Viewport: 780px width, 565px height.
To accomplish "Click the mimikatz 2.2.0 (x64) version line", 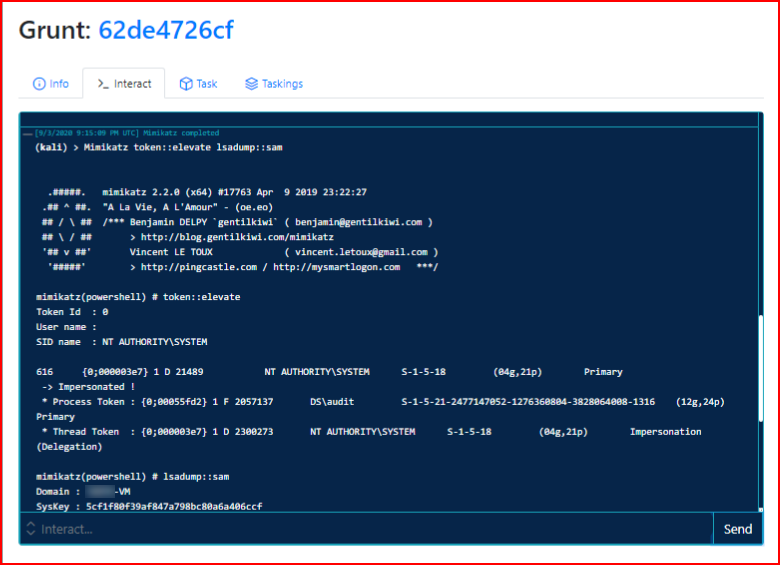I will click(234, 192).
